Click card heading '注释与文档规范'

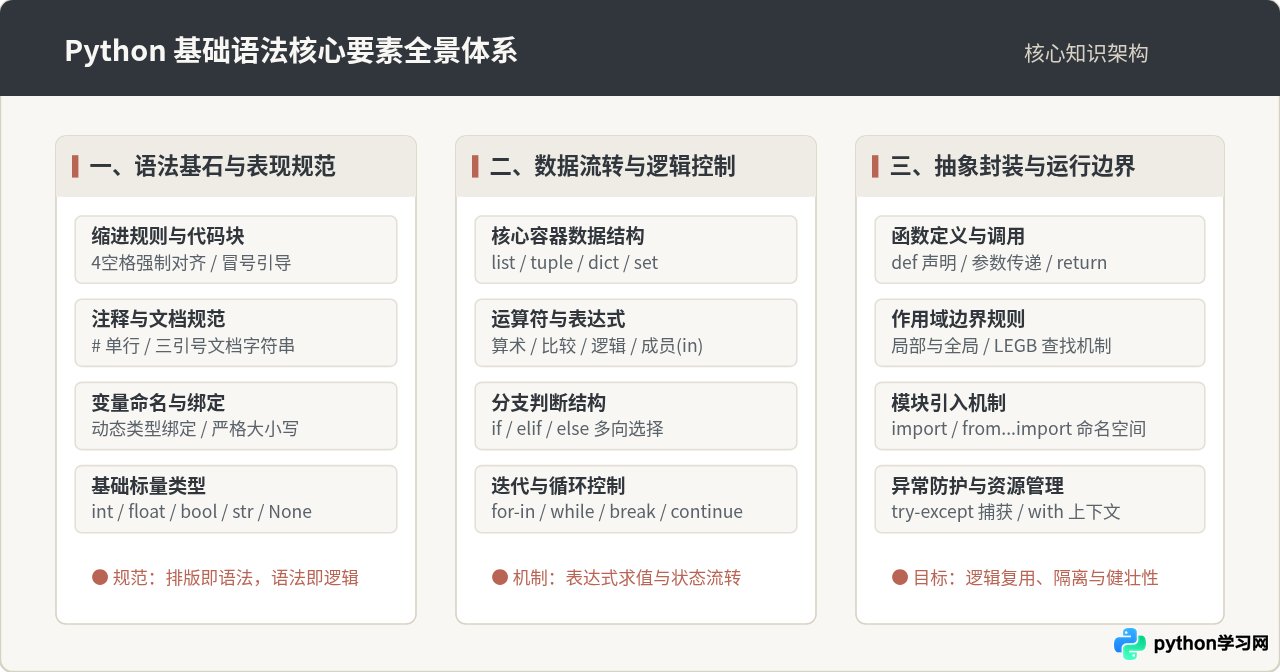158,319
